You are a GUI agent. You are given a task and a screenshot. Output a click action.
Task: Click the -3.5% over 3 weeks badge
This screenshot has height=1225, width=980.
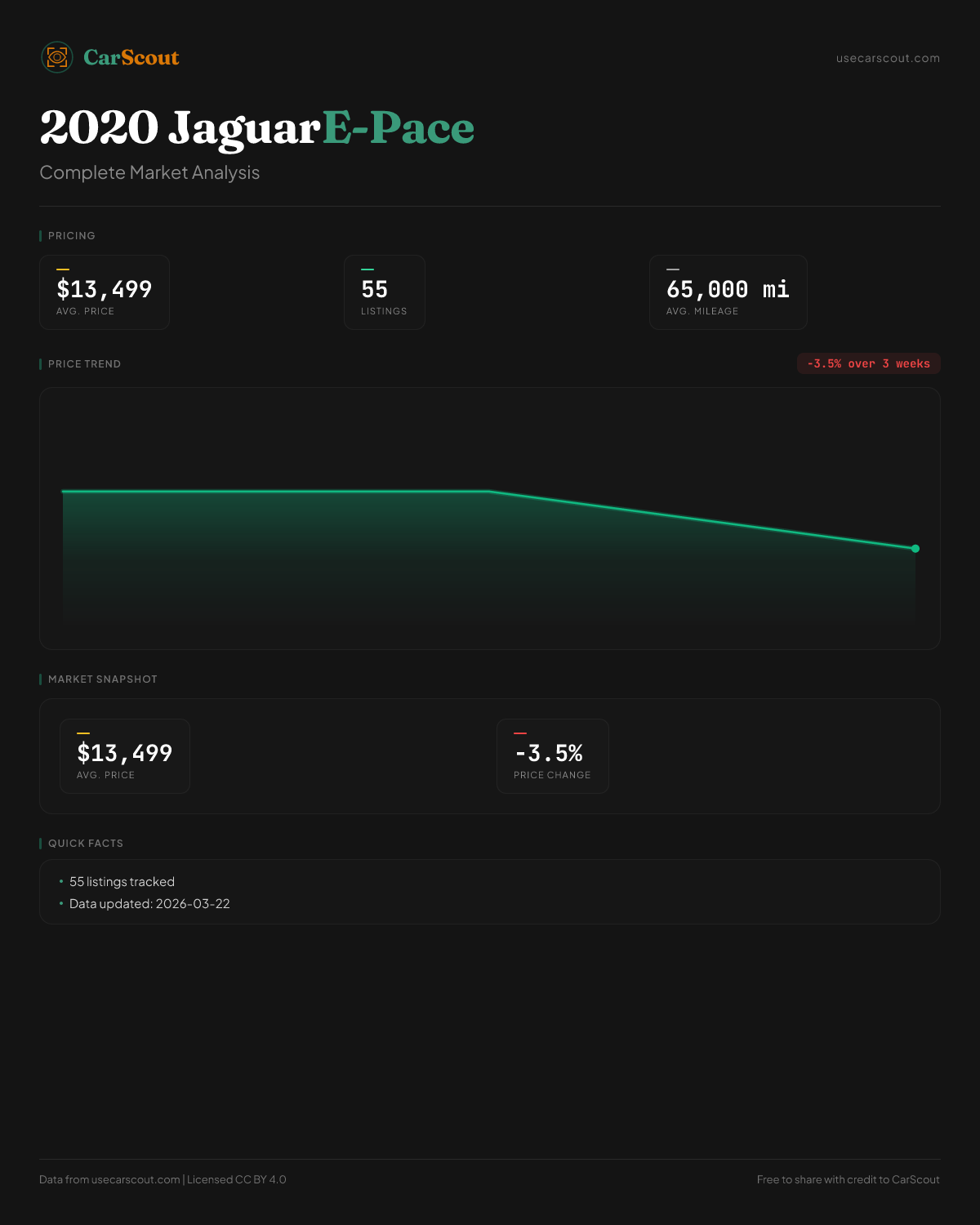[868, 363]
